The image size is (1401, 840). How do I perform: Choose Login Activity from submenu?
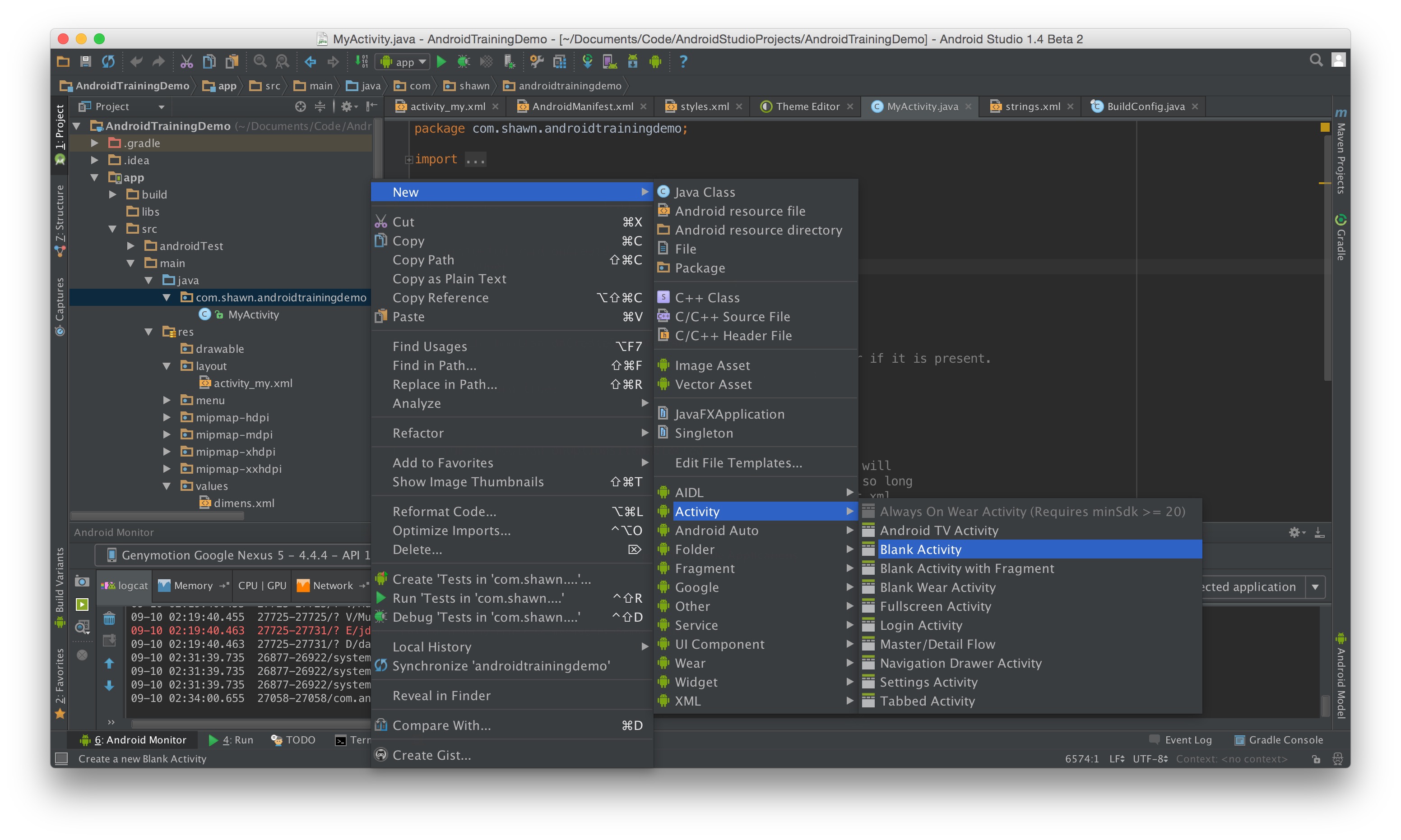1030,625
